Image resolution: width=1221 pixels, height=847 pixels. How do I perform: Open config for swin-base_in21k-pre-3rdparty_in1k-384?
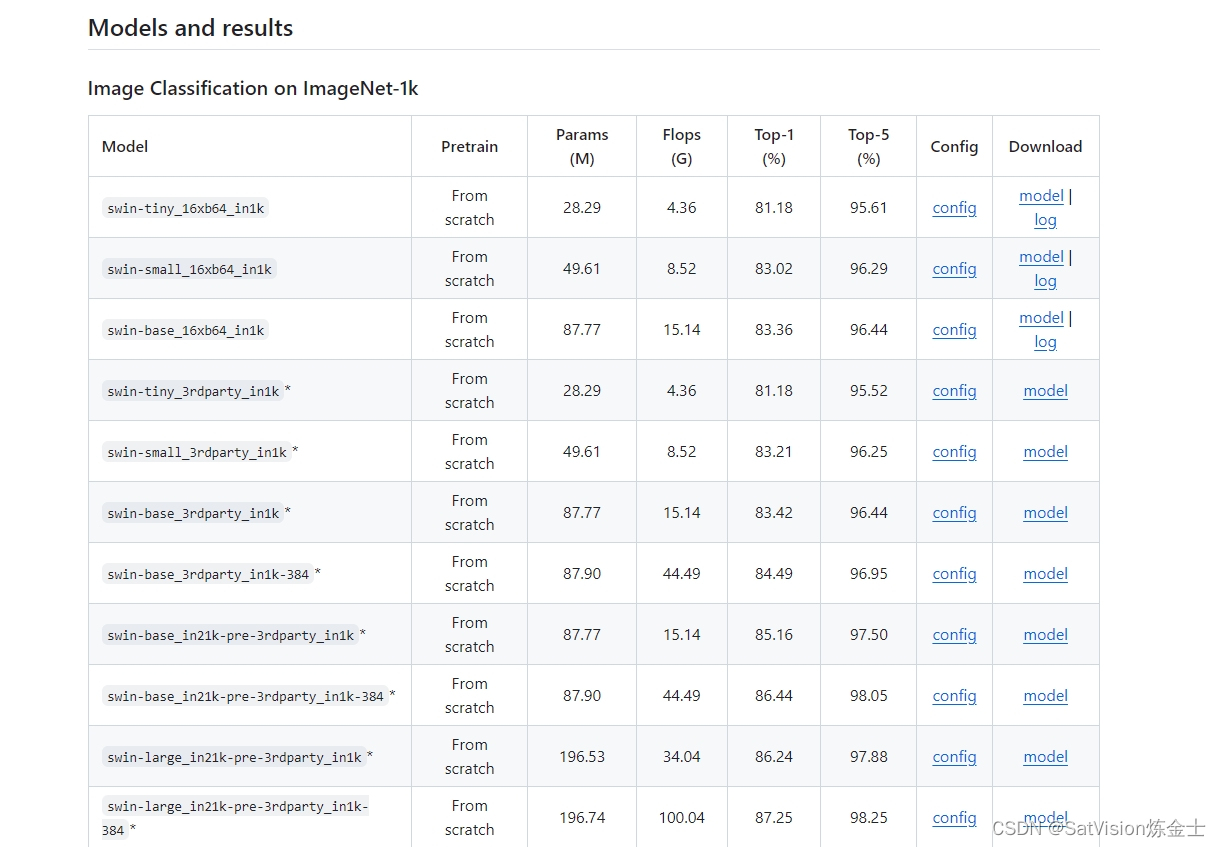[954, 696]
